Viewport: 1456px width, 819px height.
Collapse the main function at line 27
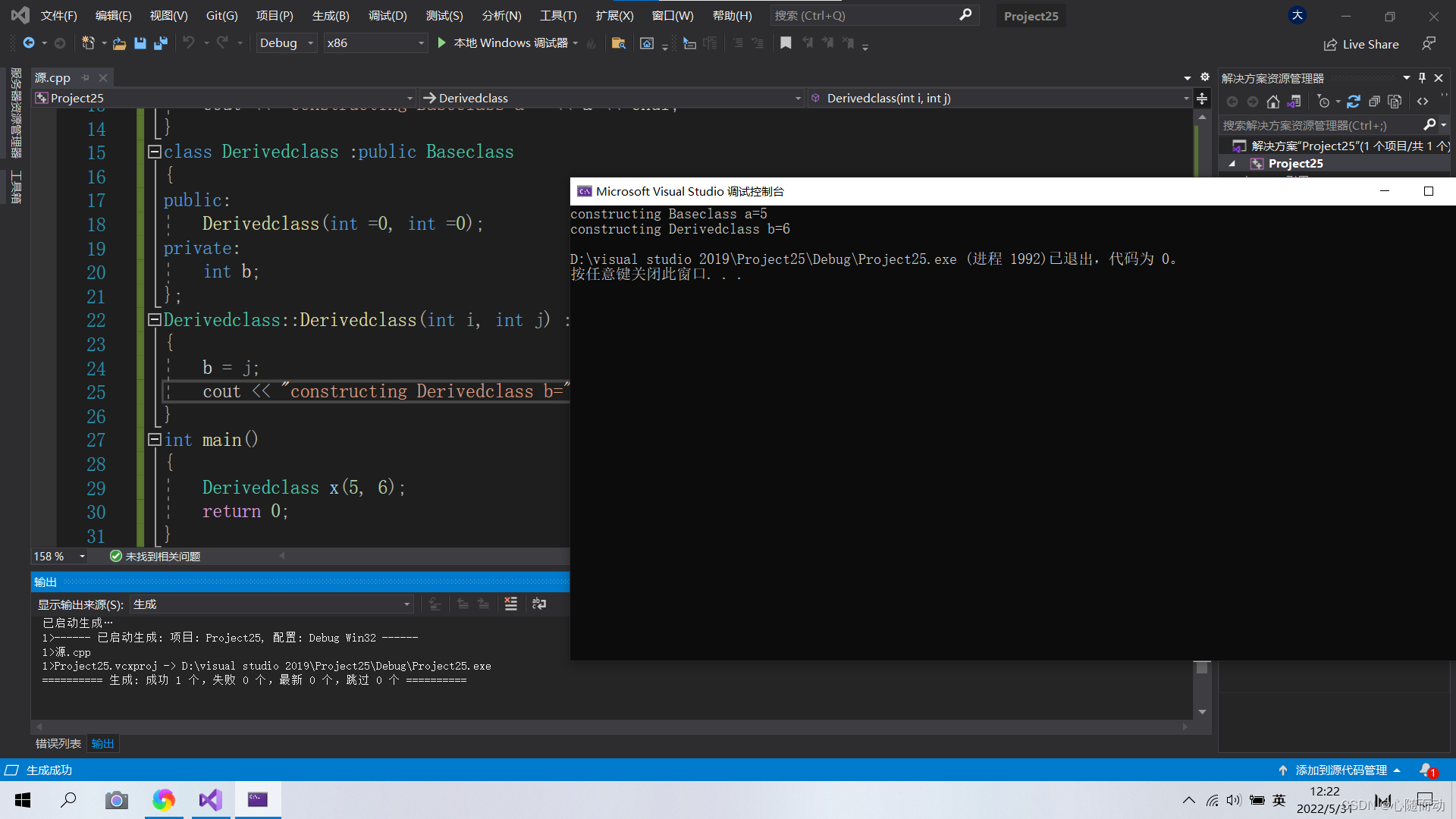154,440
